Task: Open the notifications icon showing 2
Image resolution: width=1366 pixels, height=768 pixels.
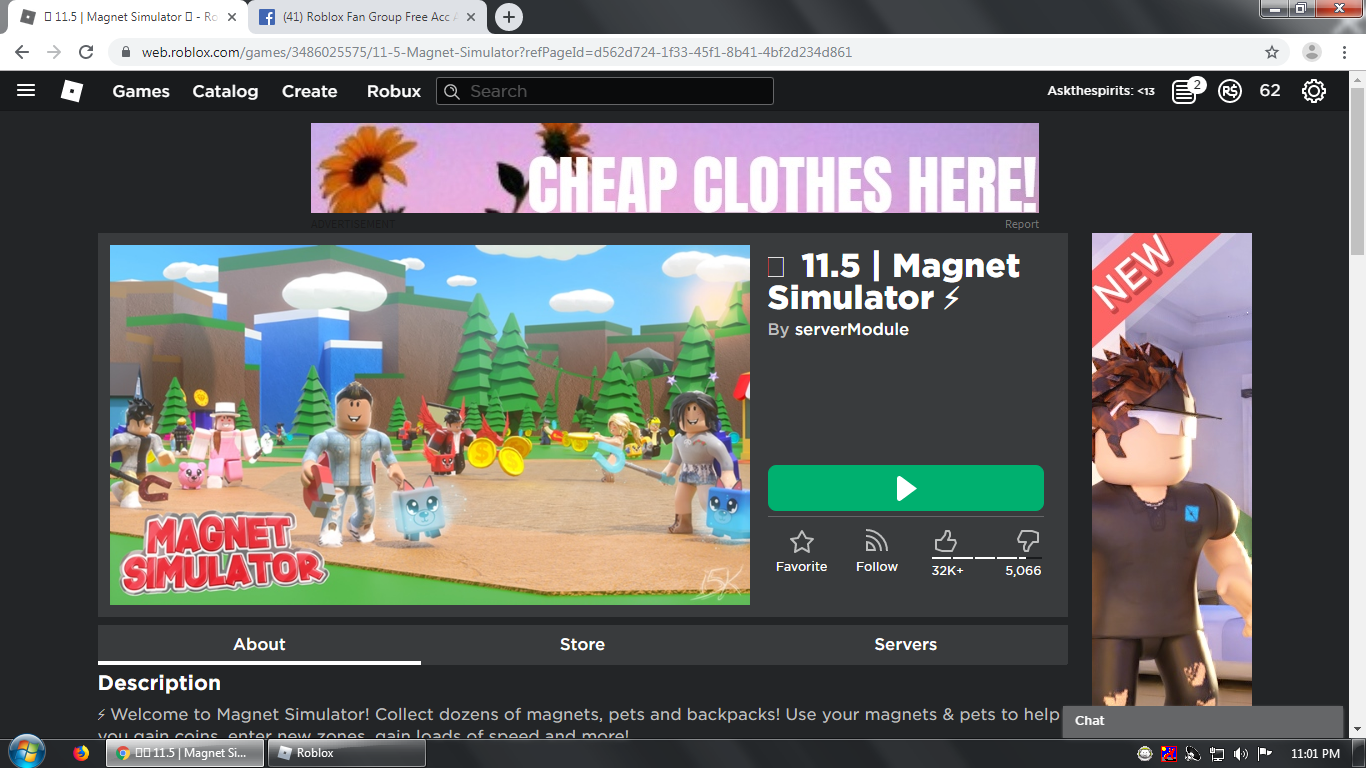Action: click(x=1186, y=91)
